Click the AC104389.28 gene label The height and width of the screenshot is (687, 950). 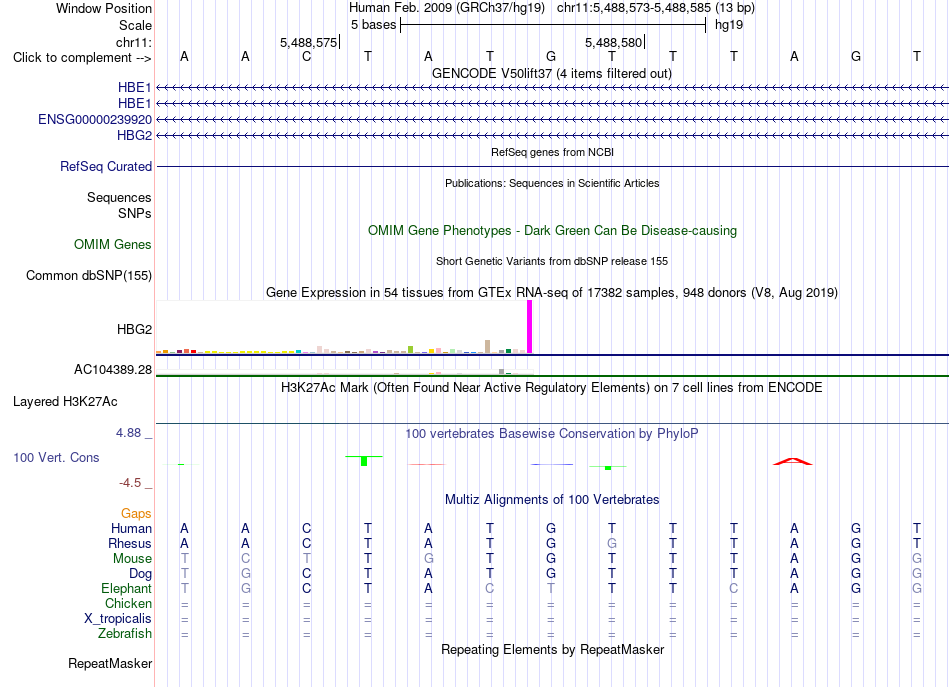113,370
